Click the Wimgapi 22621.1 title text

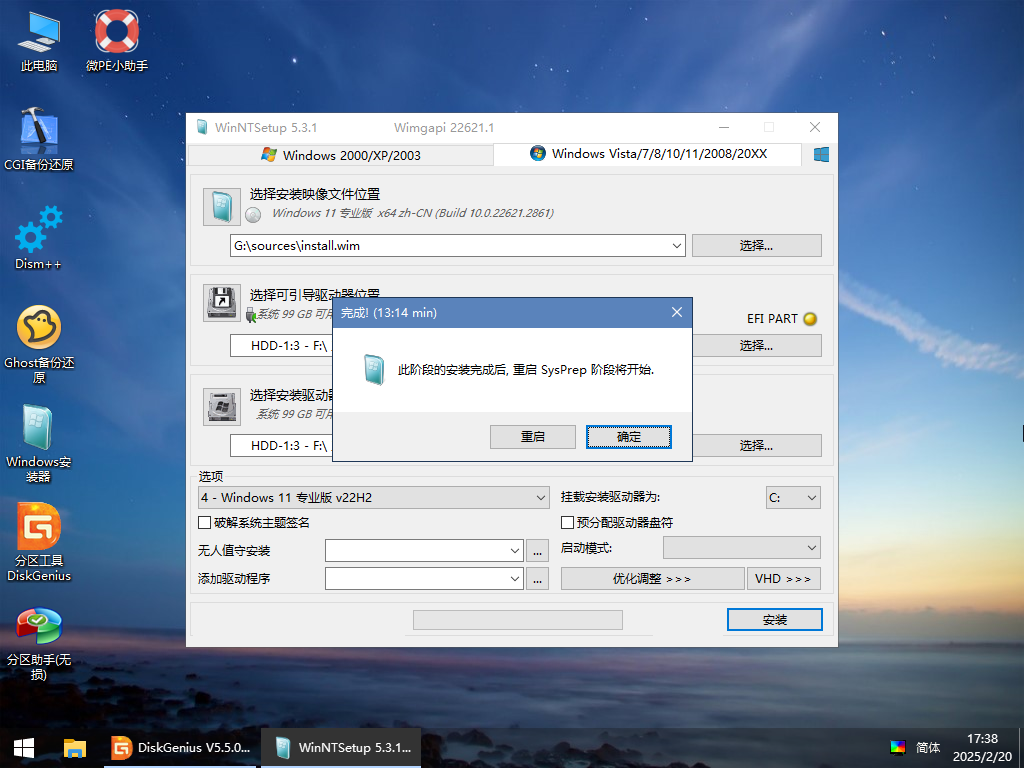tap(444, 127)
